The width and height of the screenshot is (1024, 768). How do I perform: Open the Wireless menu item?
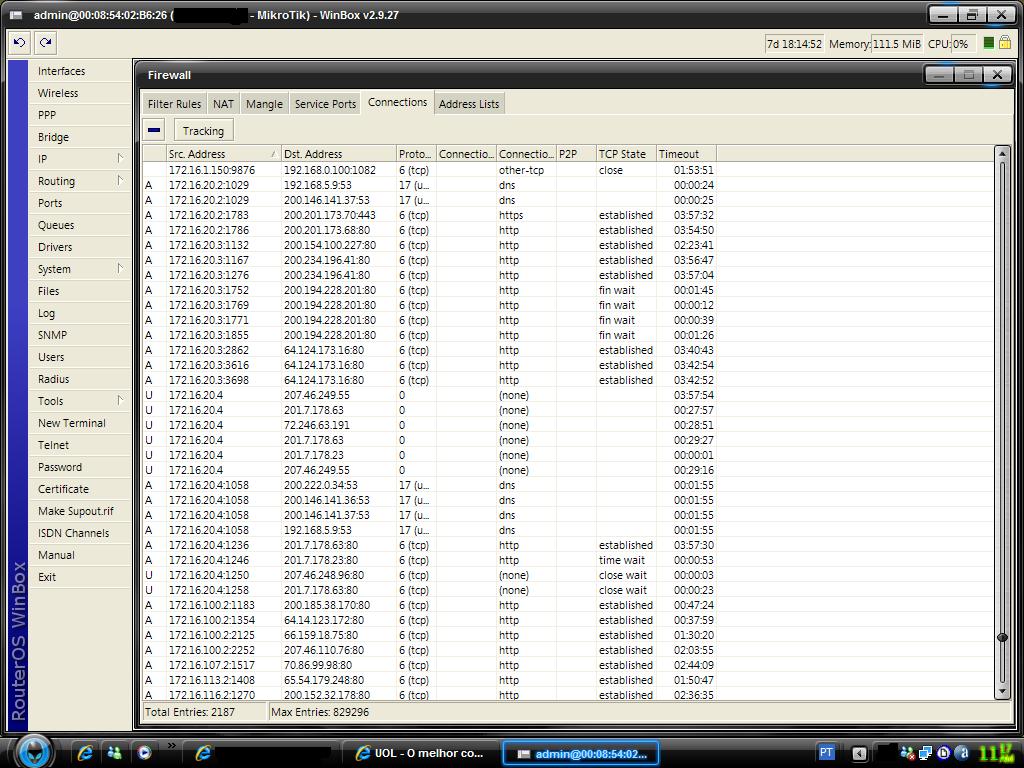click(x=80, y=93)
